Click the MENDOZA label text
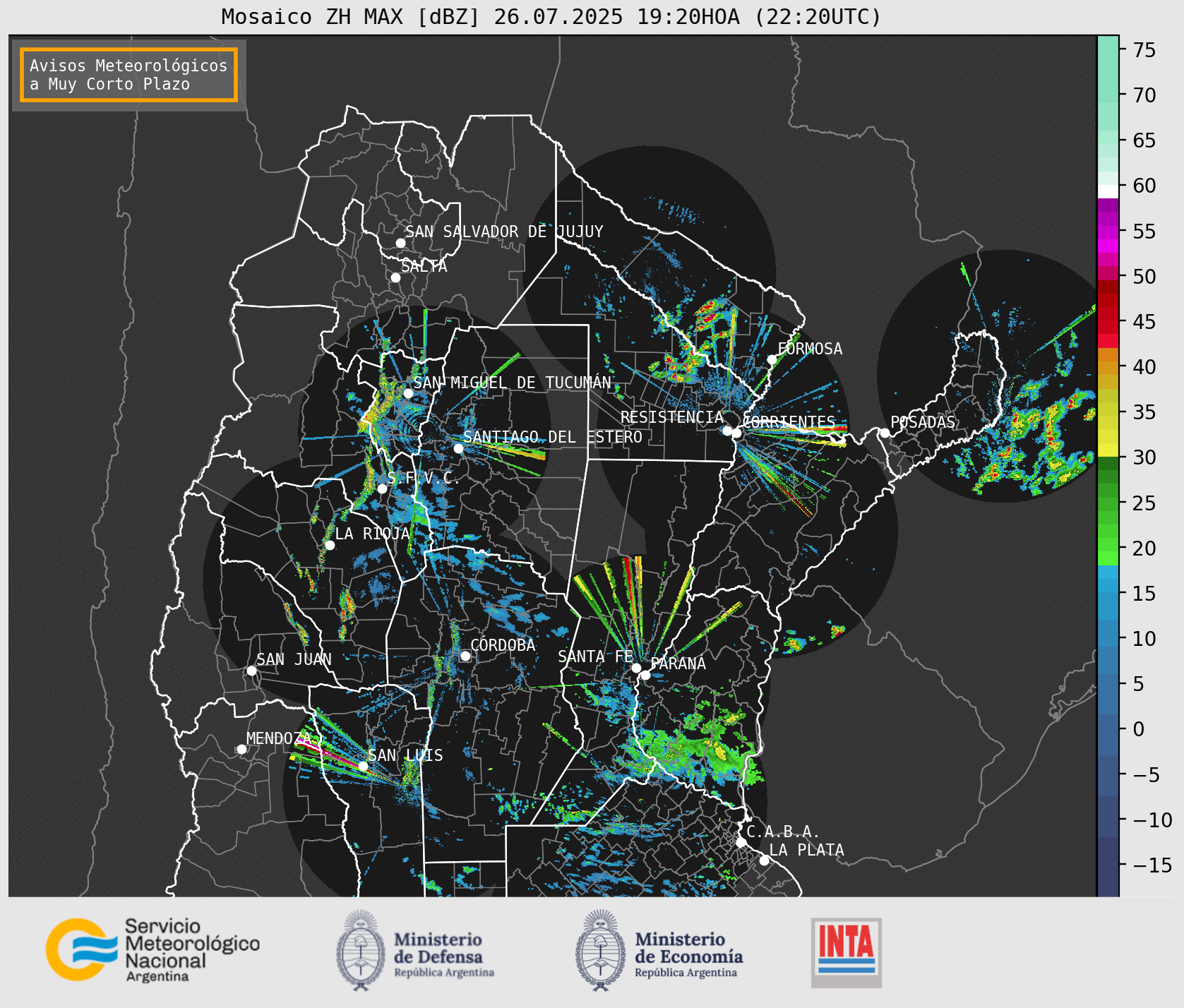The image size is (1184, 1008). click(279, 738)
